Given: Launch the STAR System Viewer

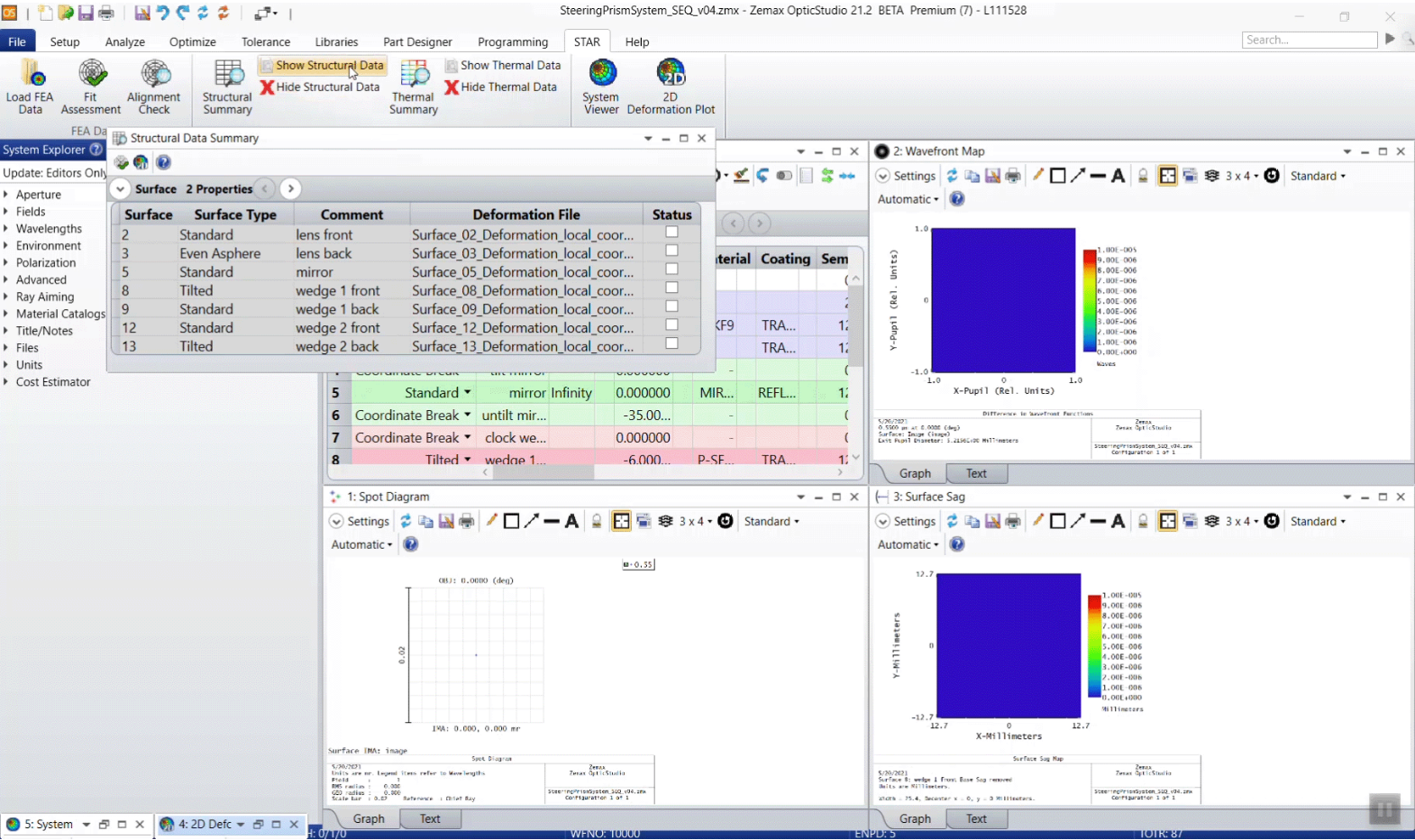Looking at the screenshot, I should 601,87.
